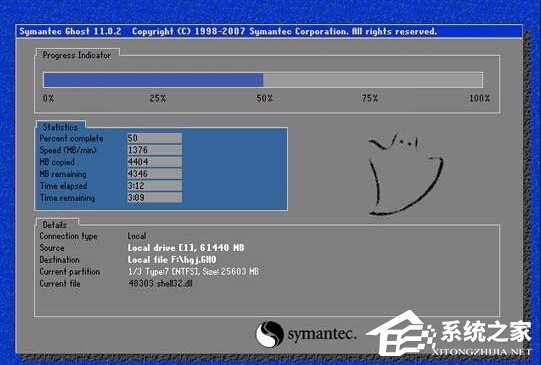
Task: Click the Ghost mascot drawing
Action: pos(406,174)
